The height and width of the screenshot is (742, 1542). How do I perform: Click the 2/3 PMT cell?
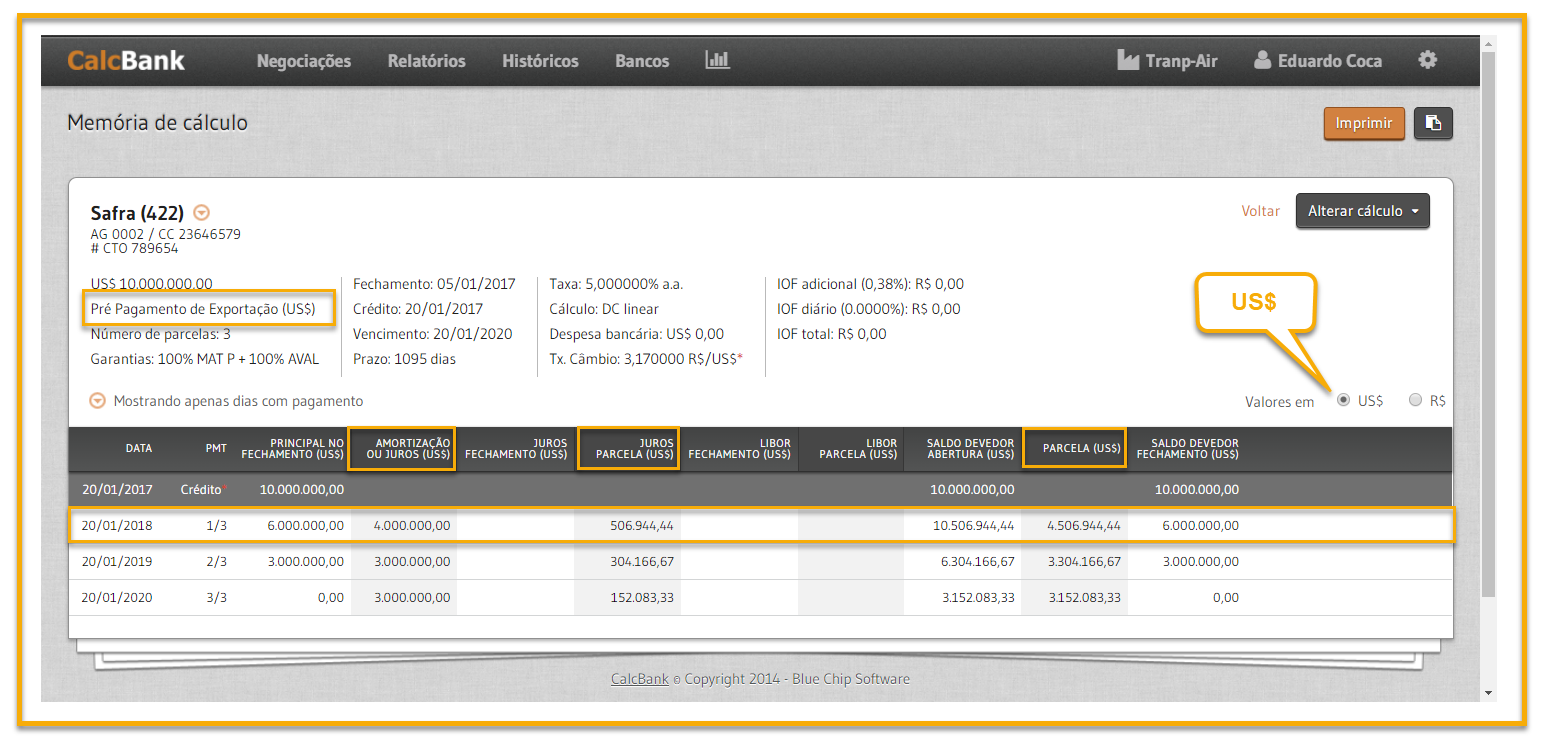(216, 561)
